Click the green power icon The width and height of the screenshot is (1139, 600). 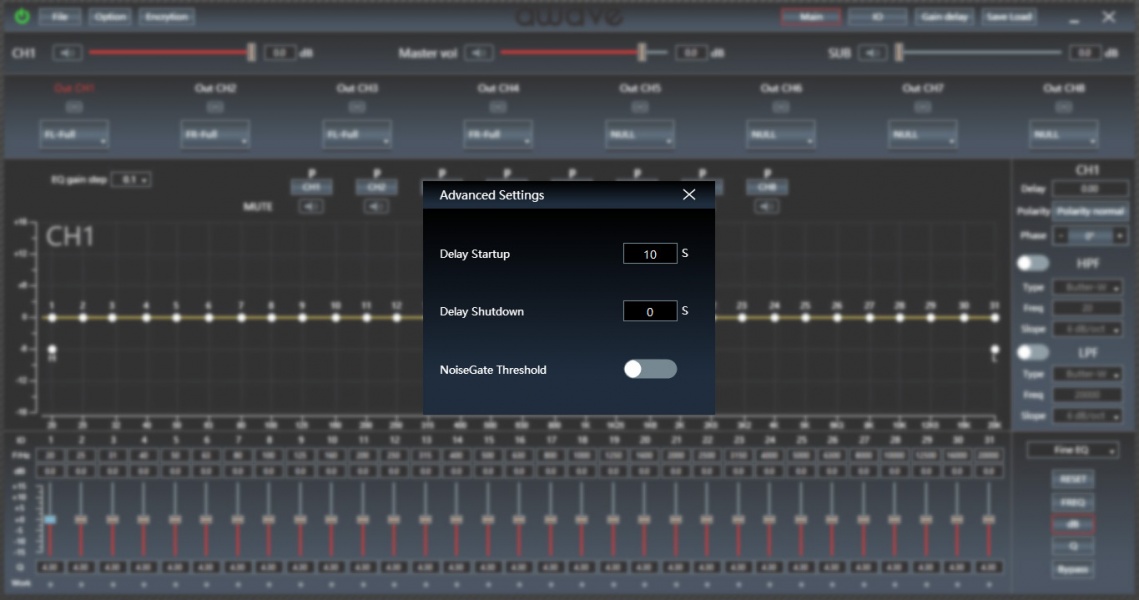[22, 17]
